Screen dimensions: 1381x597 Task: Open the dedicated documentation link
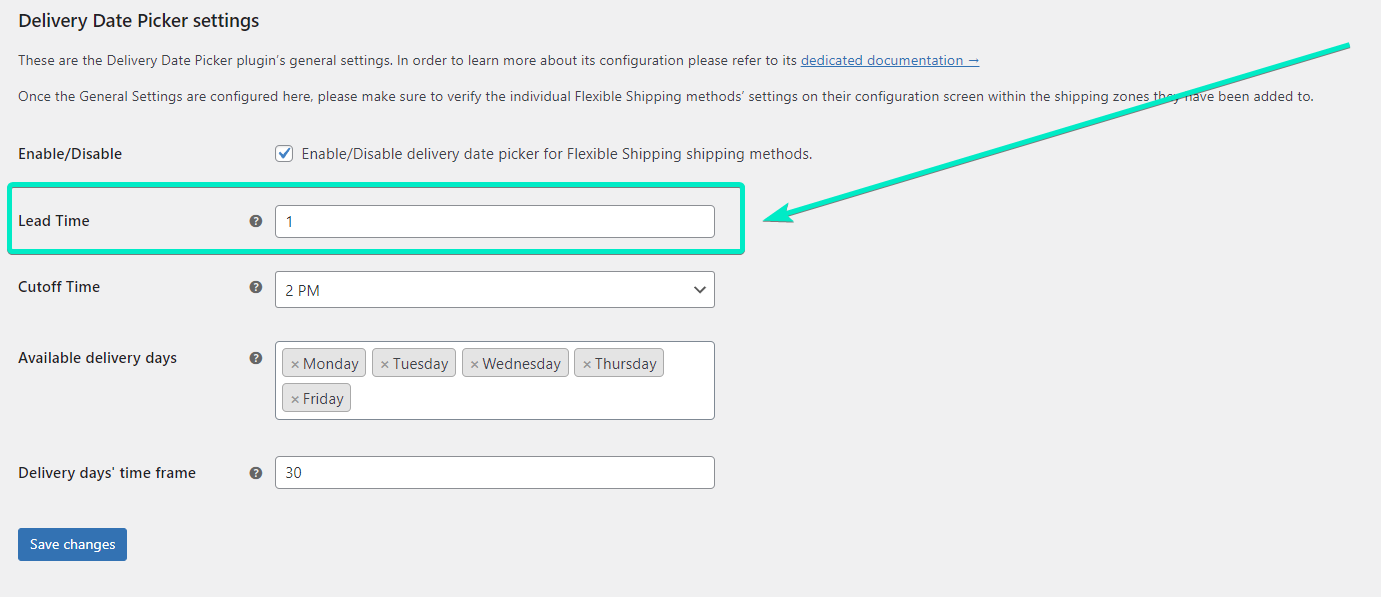889,60
